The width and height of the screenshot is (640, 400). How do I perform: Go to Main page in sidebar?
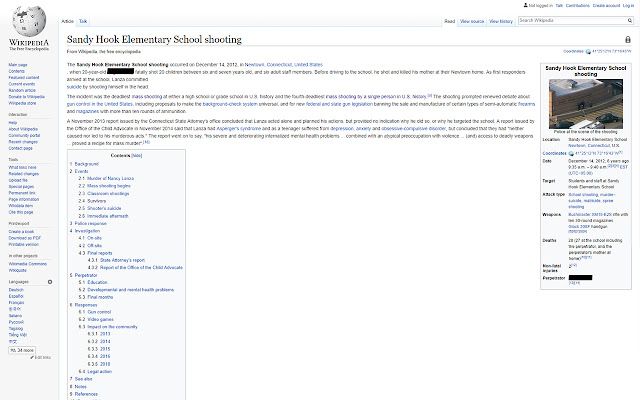coord(18,65)
